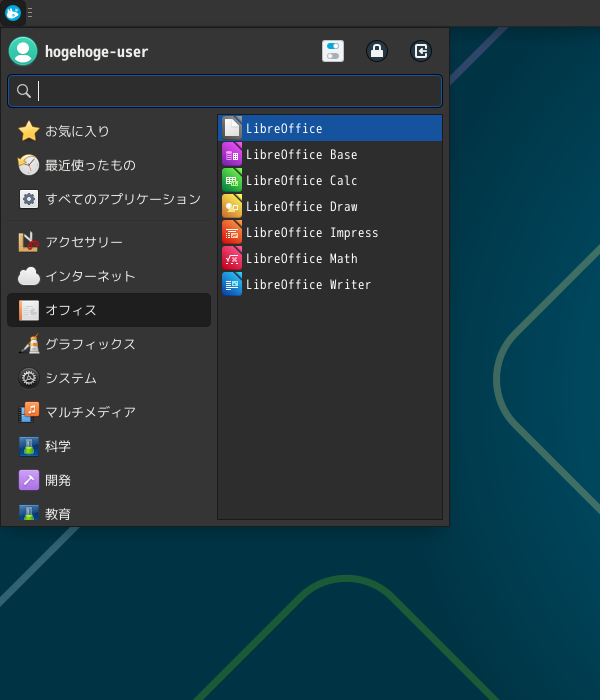
Task: Click the log out icon
Action: [x=421, y=51]
